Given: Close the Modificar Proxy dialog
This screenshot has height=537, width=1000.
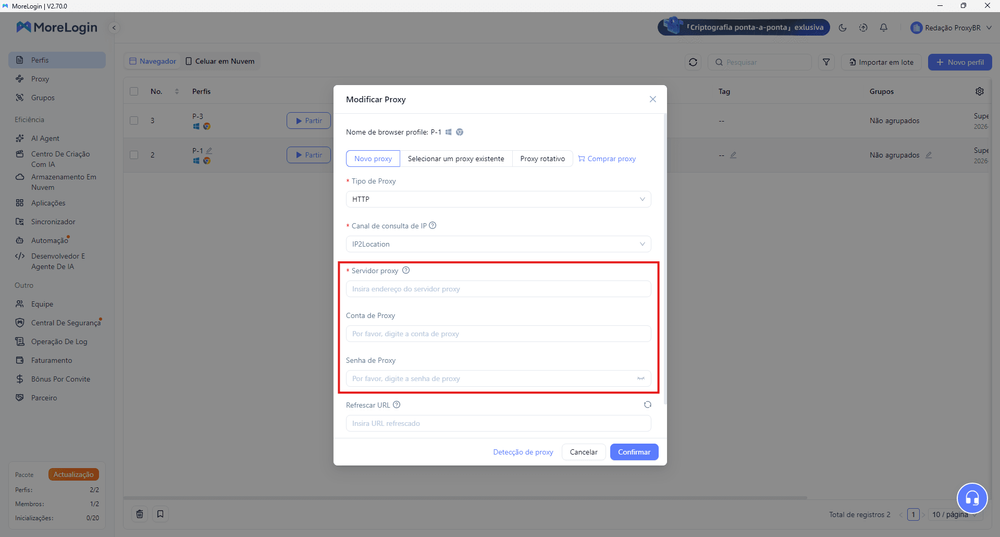Looking at the screenshot, I should point(652,99).
